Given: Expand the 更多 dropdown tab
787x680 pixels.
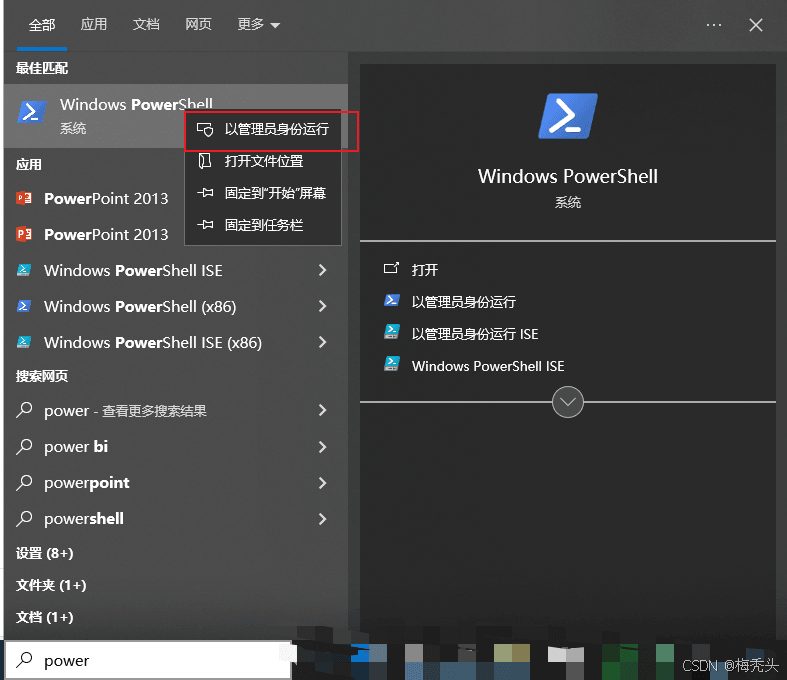Looking at the screenshot, I should click(258, 25).
